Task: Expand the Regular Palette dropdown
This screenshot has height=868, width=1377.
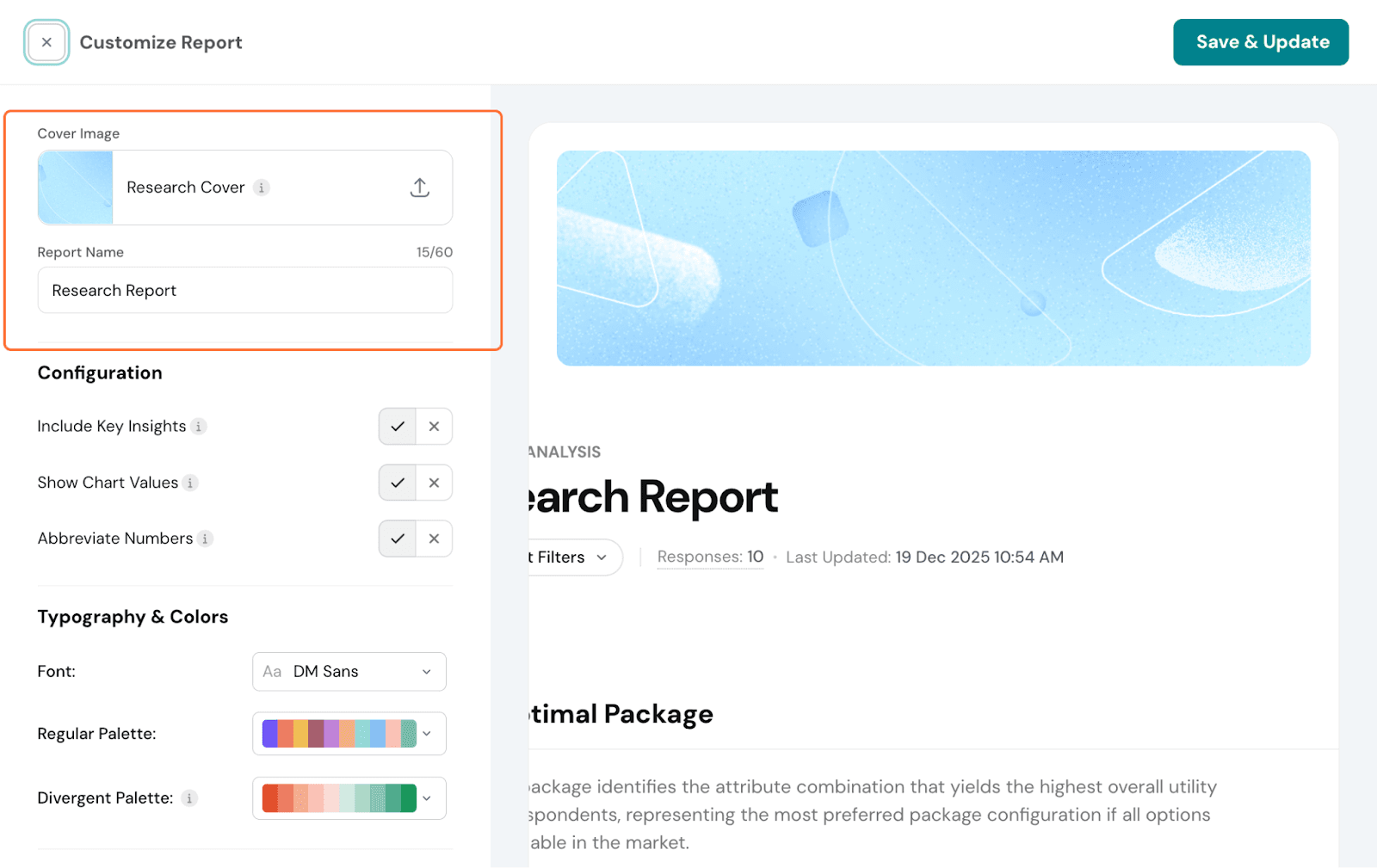Action: click(x=349, y=734)
